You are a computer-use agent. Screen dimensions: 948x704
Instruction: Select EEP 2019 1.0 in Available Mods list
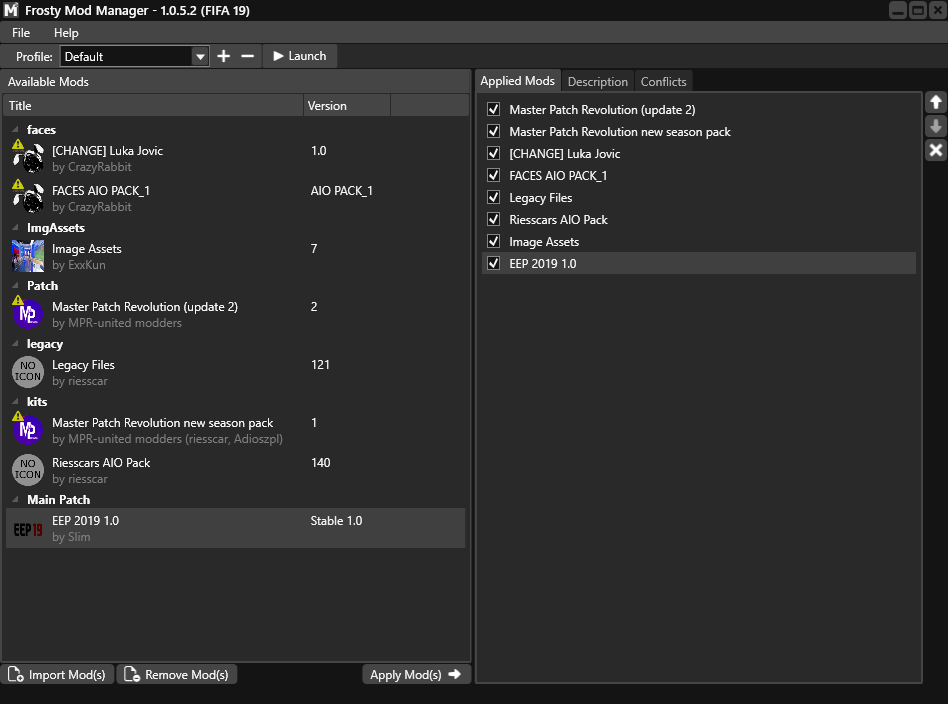236,528
